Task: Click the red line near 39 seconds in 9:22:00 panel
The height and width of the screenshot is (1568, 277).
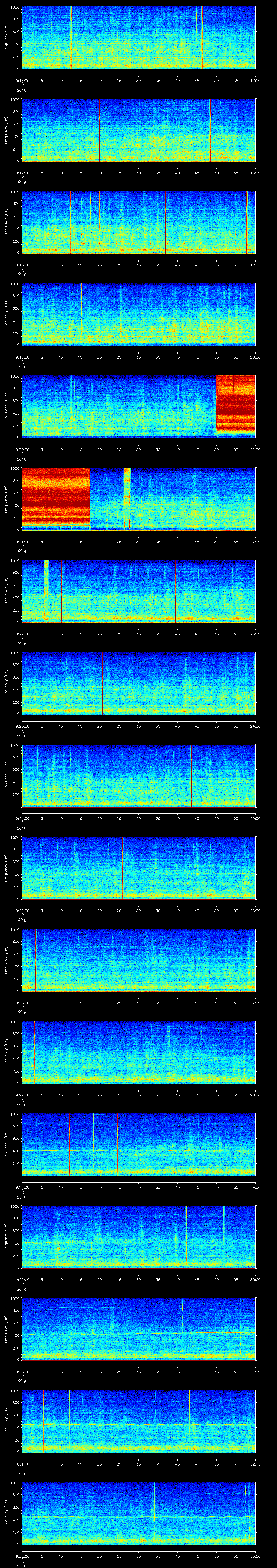Action: [x=175, y=591]
